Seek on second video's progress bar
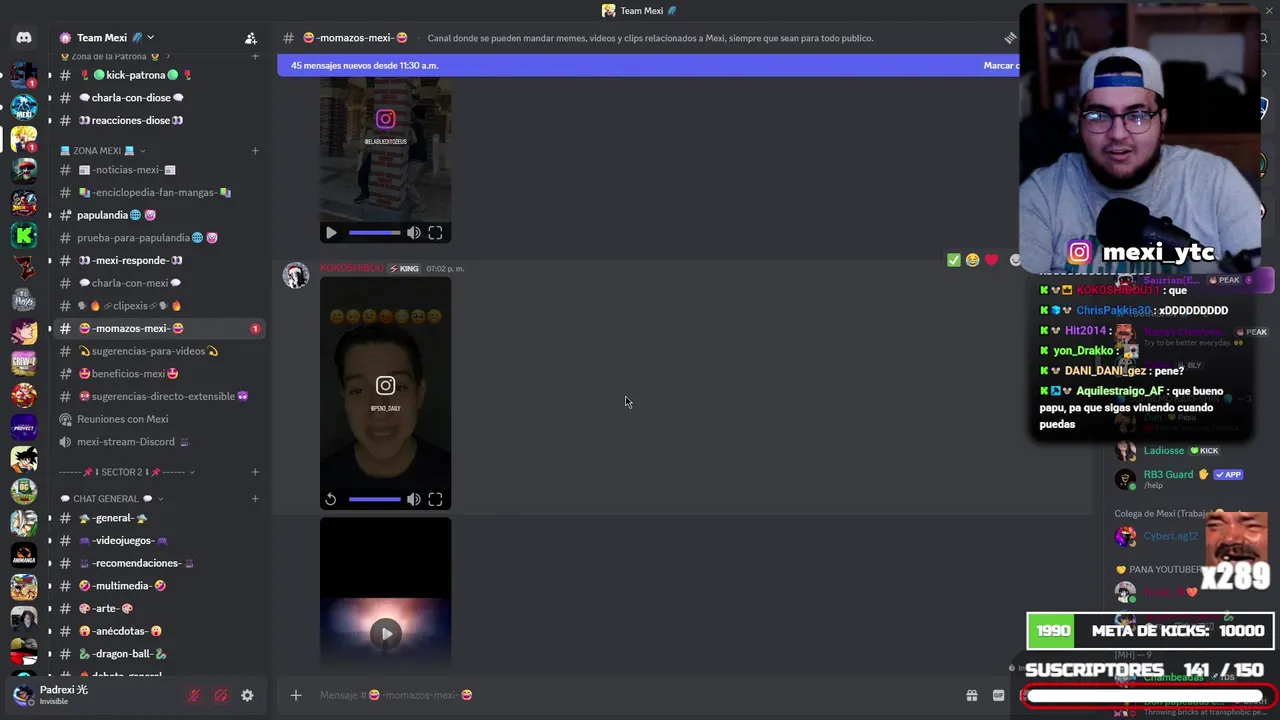Screen dimensions: 1280x720 (374, 499)
